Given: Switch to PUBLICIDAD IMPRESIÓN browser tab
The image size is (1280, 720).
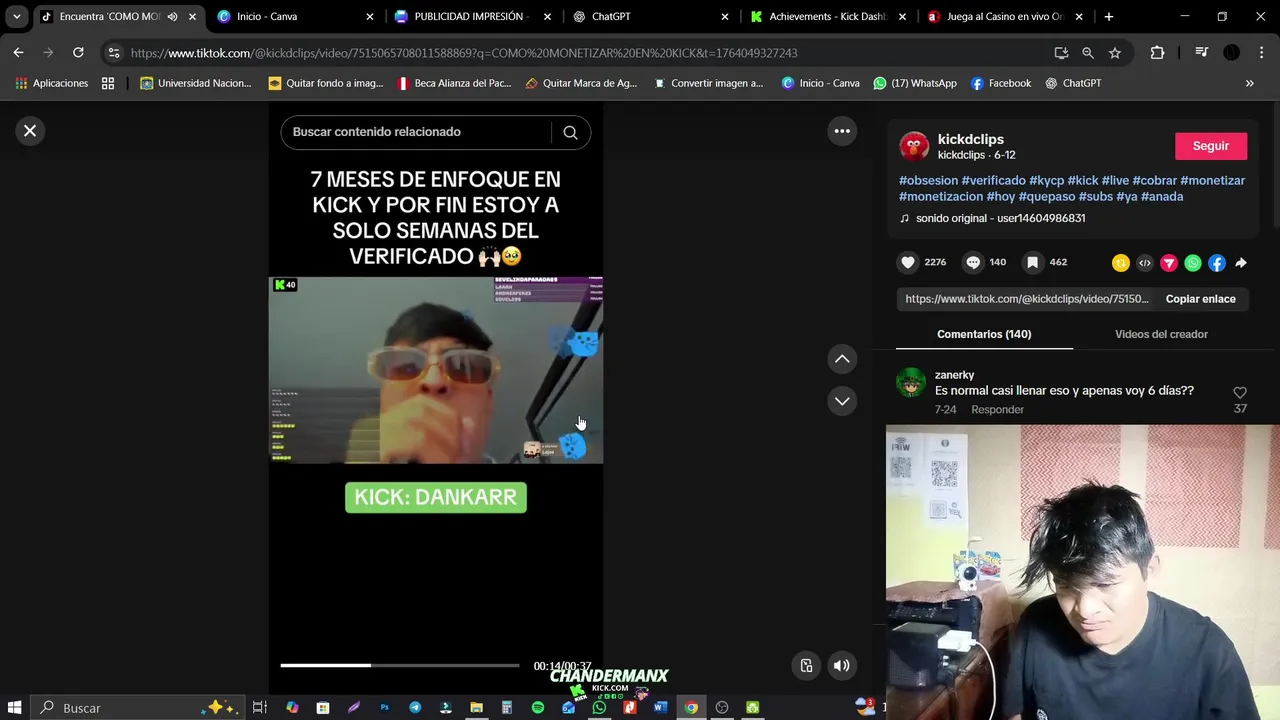Looking at the screenshot, I should [470, 16].
